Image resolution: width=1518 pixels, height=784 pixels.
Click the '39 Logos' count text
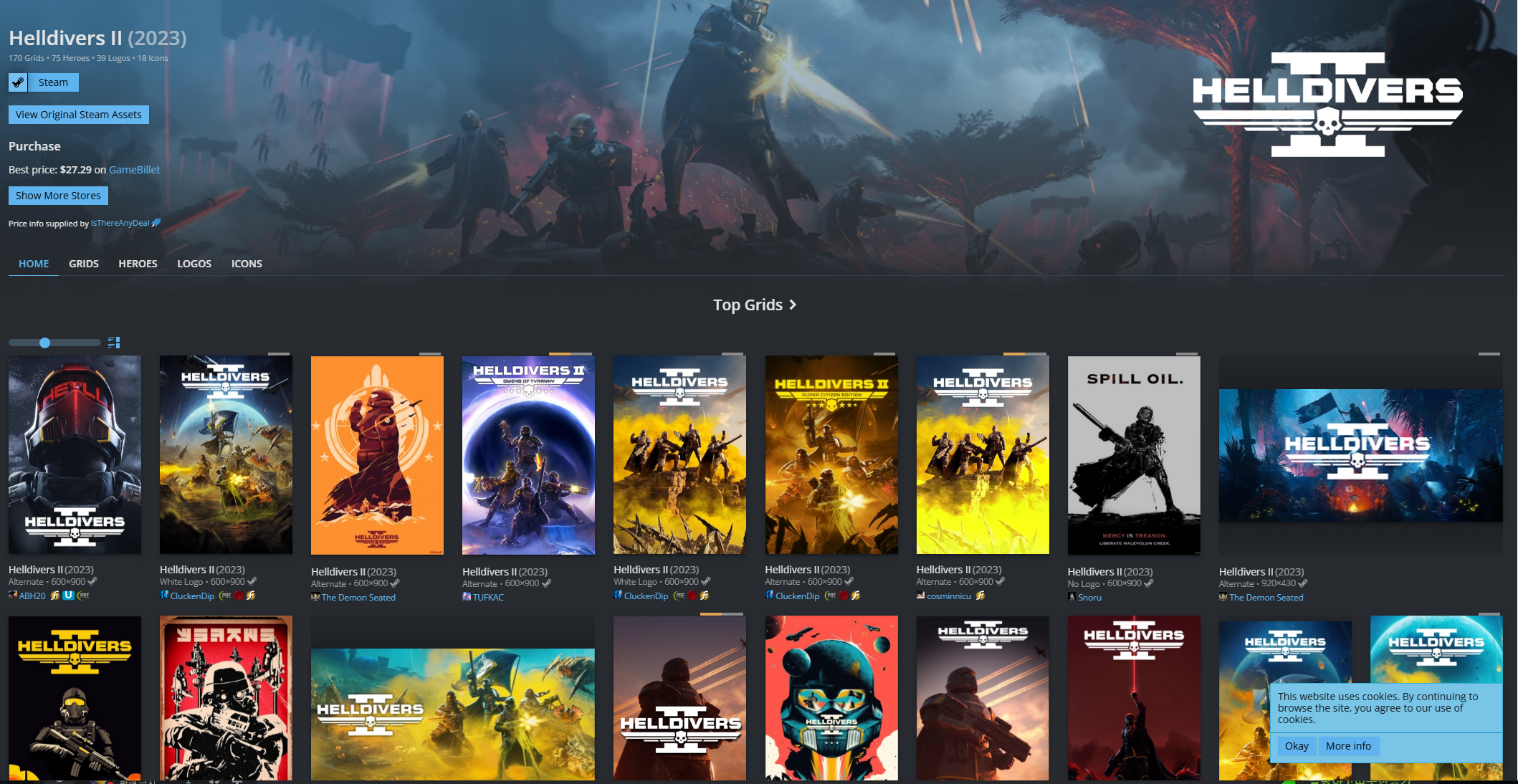tap(113, 58)
